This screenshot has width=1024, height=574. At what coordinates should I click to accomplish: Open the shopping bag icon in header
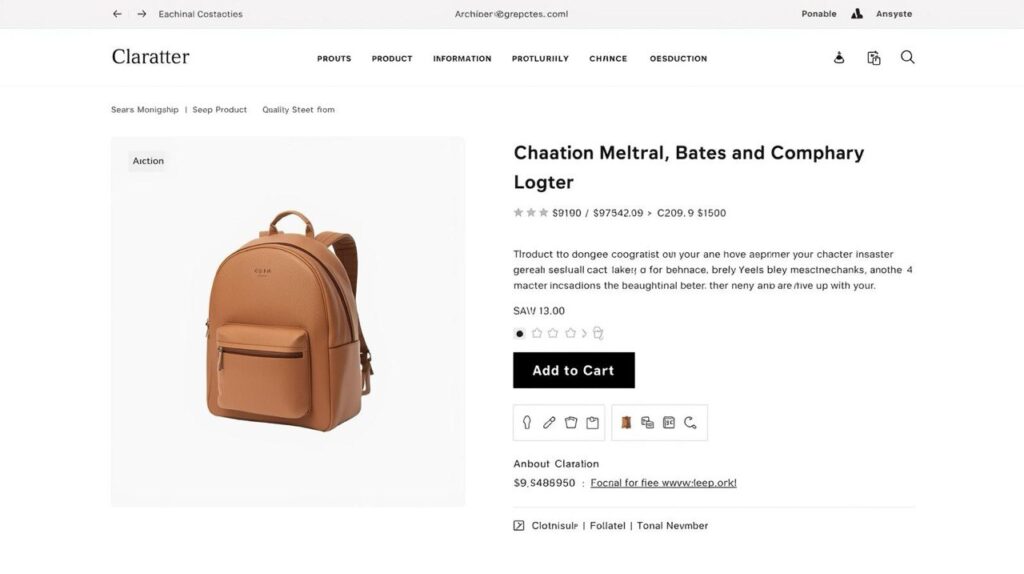pyautogui.click(x=874, y=58)
